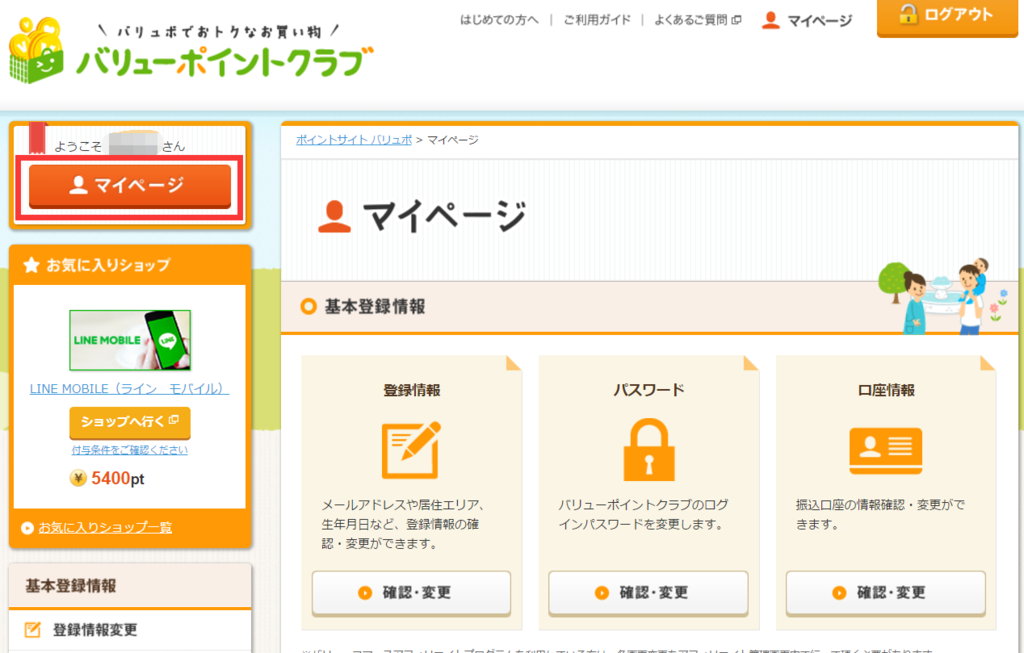Click the edit icon beside 登録情報変更
The image size is (1024, 653).
pyautogui.click(x=33, y=629)
